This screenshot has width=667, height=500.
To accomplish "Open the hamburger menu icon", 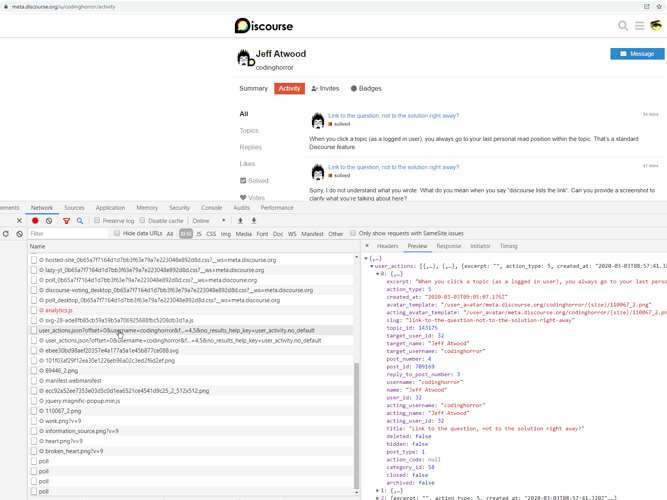I will point(639,26).
